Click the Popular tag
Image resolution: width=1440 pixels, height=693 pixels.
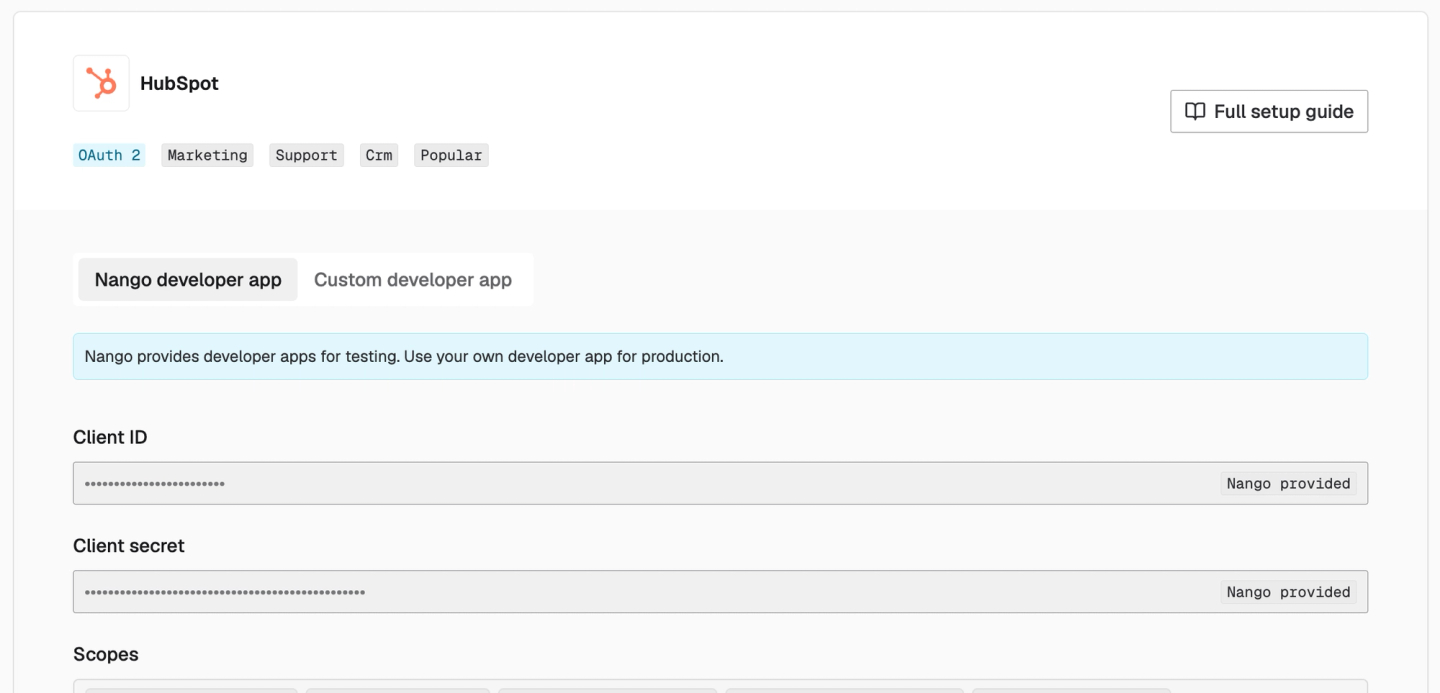[x=451, y=155]
